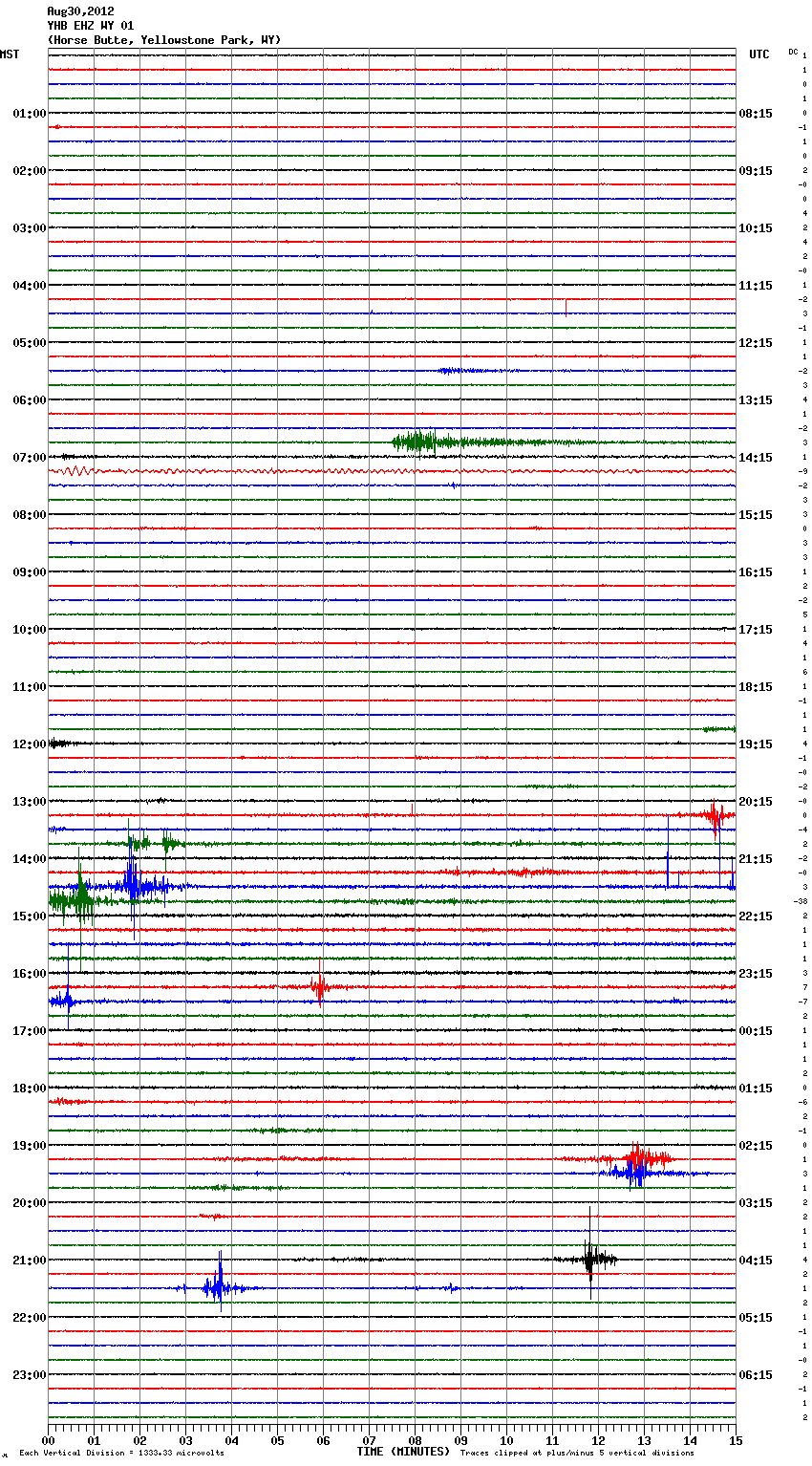This screenshot has height=1466, width=812.
Task: Click the 23:15 UTC time label
Action: coord(756,974)
